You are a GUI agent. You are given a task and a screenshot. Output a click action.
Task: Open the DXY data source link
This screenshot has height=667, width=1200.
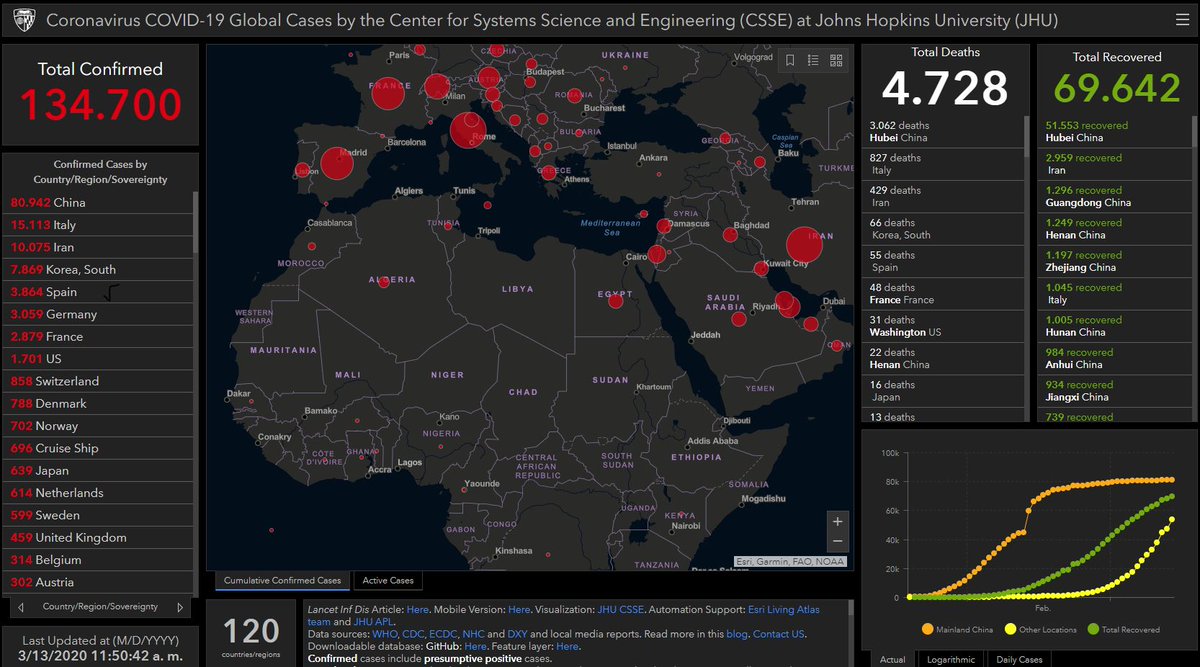518,634
